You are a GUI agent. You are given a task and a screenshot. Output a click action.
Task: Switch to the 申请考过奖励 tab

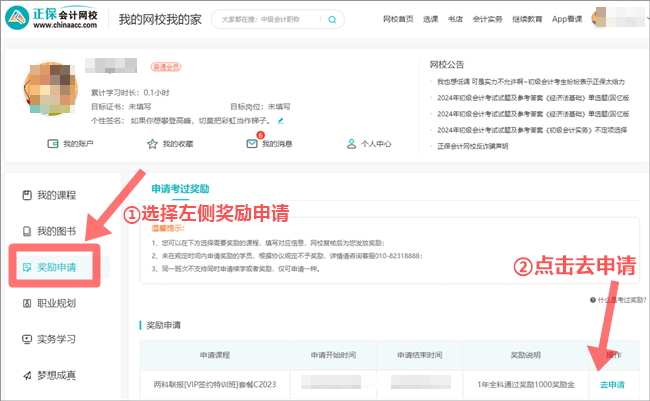point(180,189)
